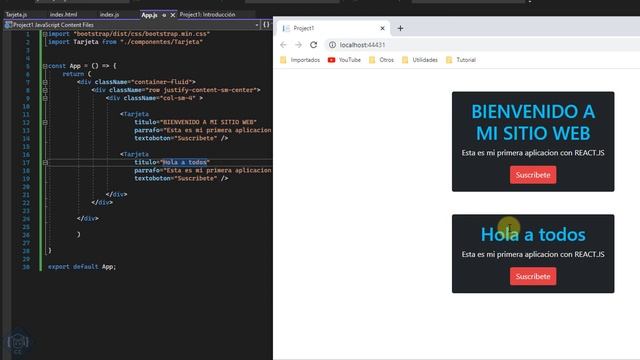The image size is (640, 360).
Task: Click the "BIENVENIDO A MI SITIO WEB" code string
Action: pyautogui.click(x=208, y=122)
